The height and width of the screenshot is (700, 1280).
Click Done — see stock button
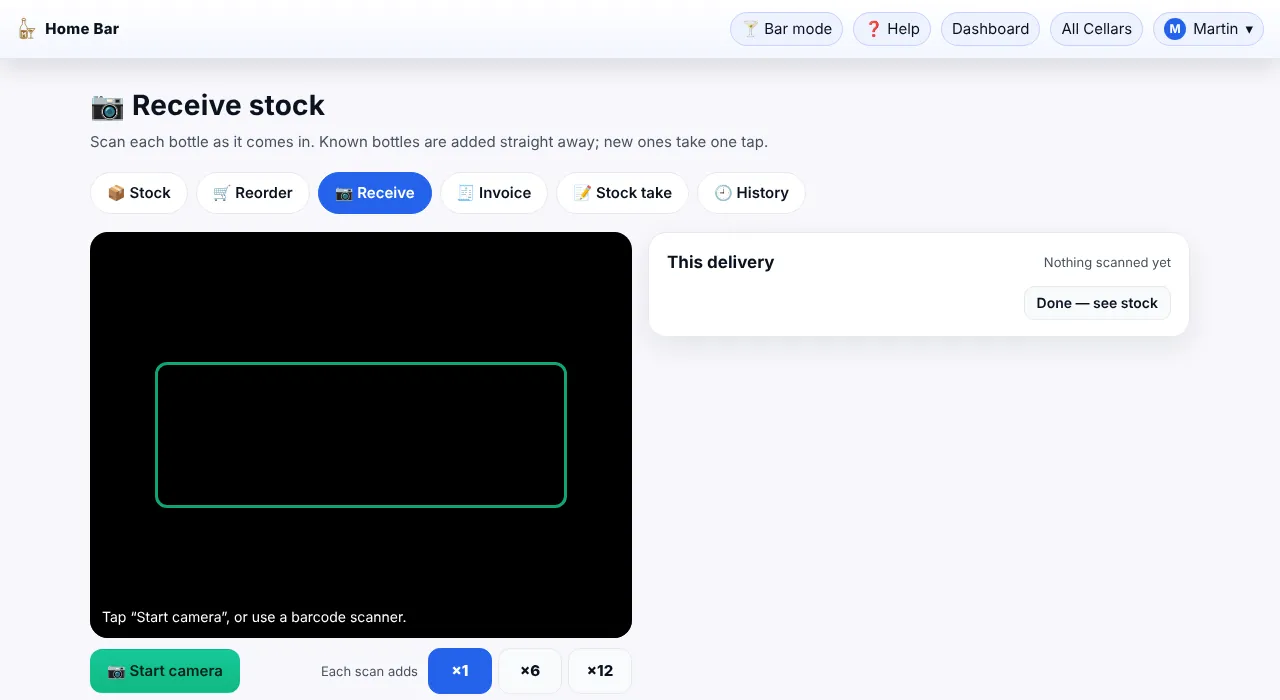(x=1097, y=303)
